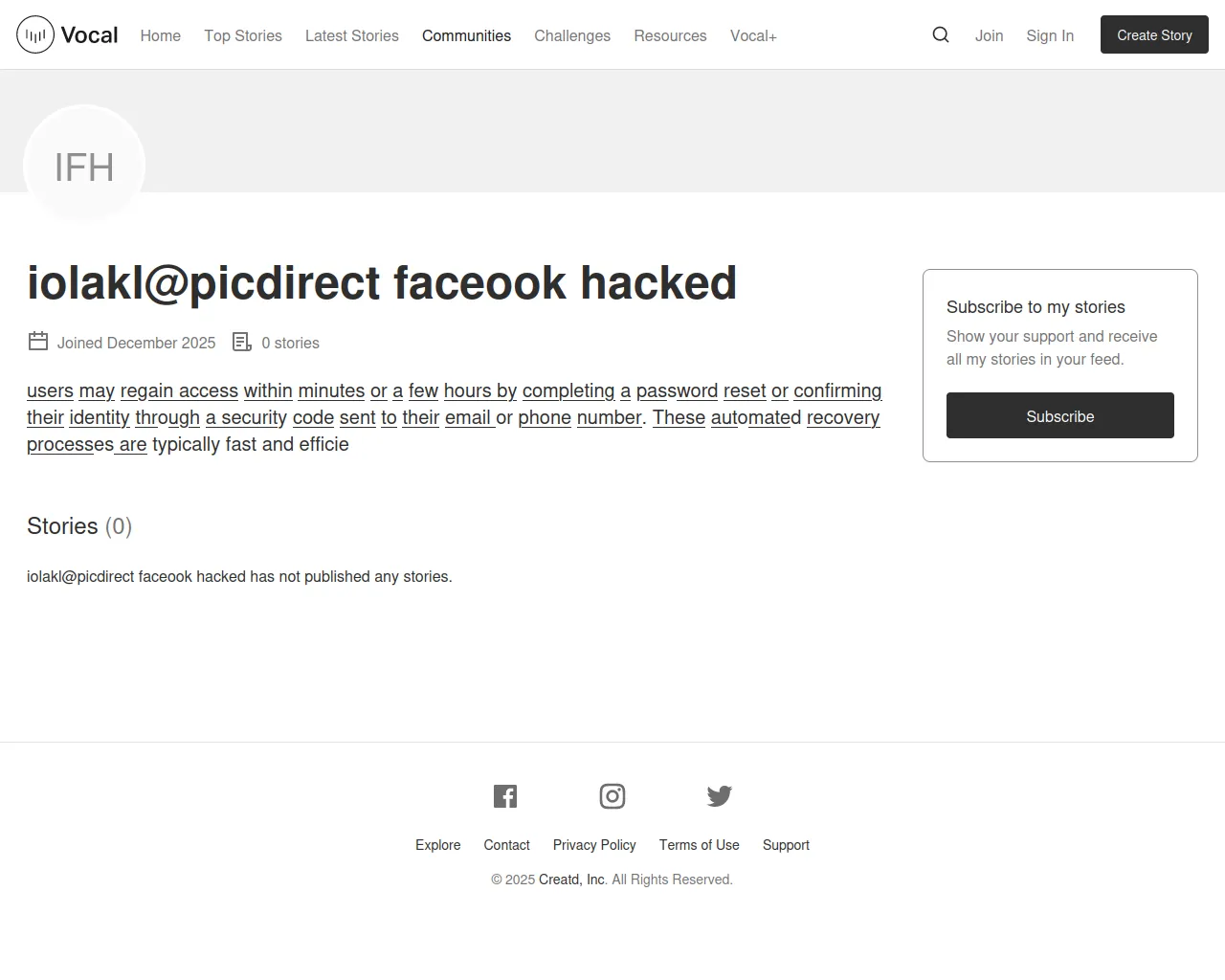Select the Communities nav item
1225x980 pixels.
coord(466,35)
